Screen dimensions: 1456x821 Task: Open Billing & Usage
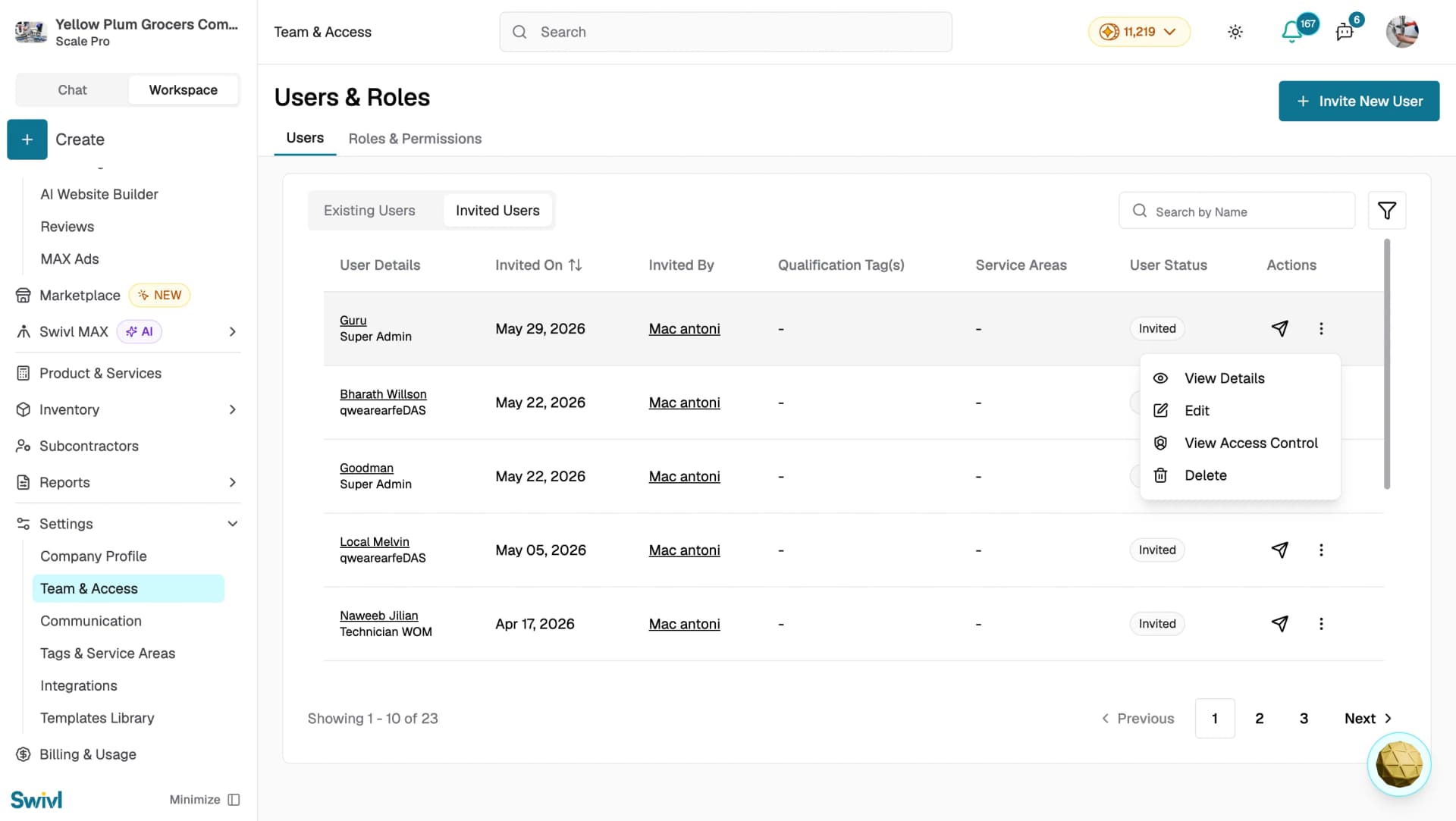[x=88, y=755]
